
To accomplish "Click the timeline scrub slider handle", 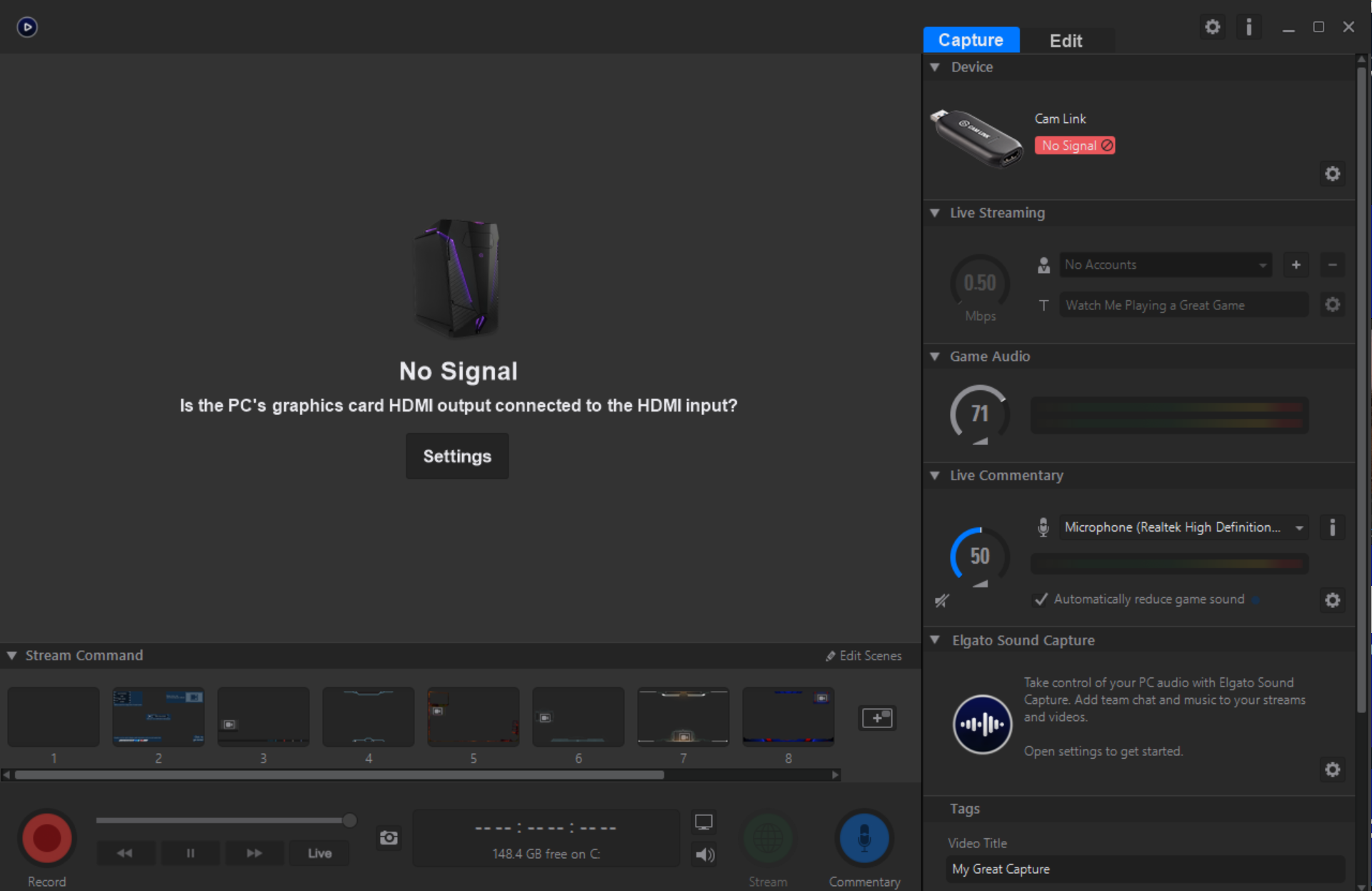I will tap(349, 820).
